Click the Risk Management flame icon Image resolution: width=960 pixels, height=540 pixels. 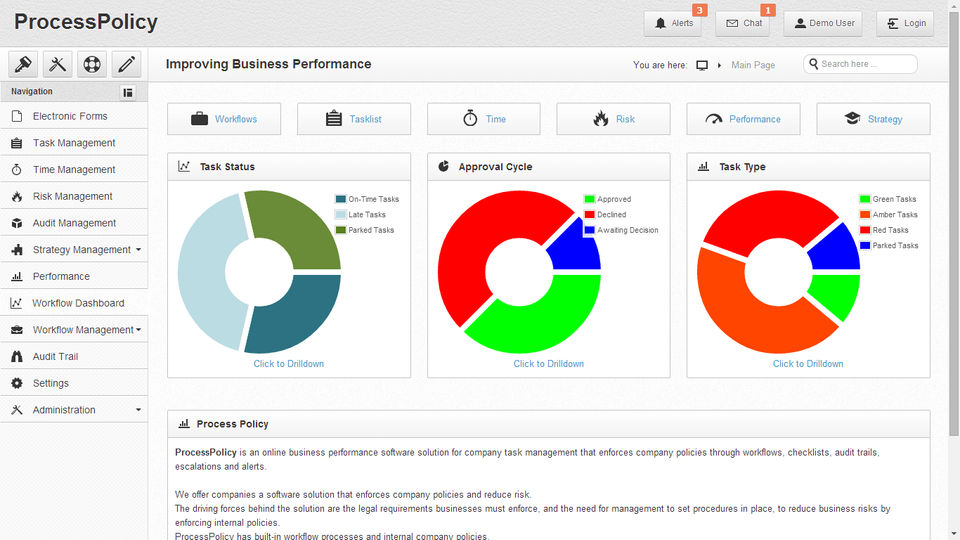pyautogui.click(x=17, y=196)
